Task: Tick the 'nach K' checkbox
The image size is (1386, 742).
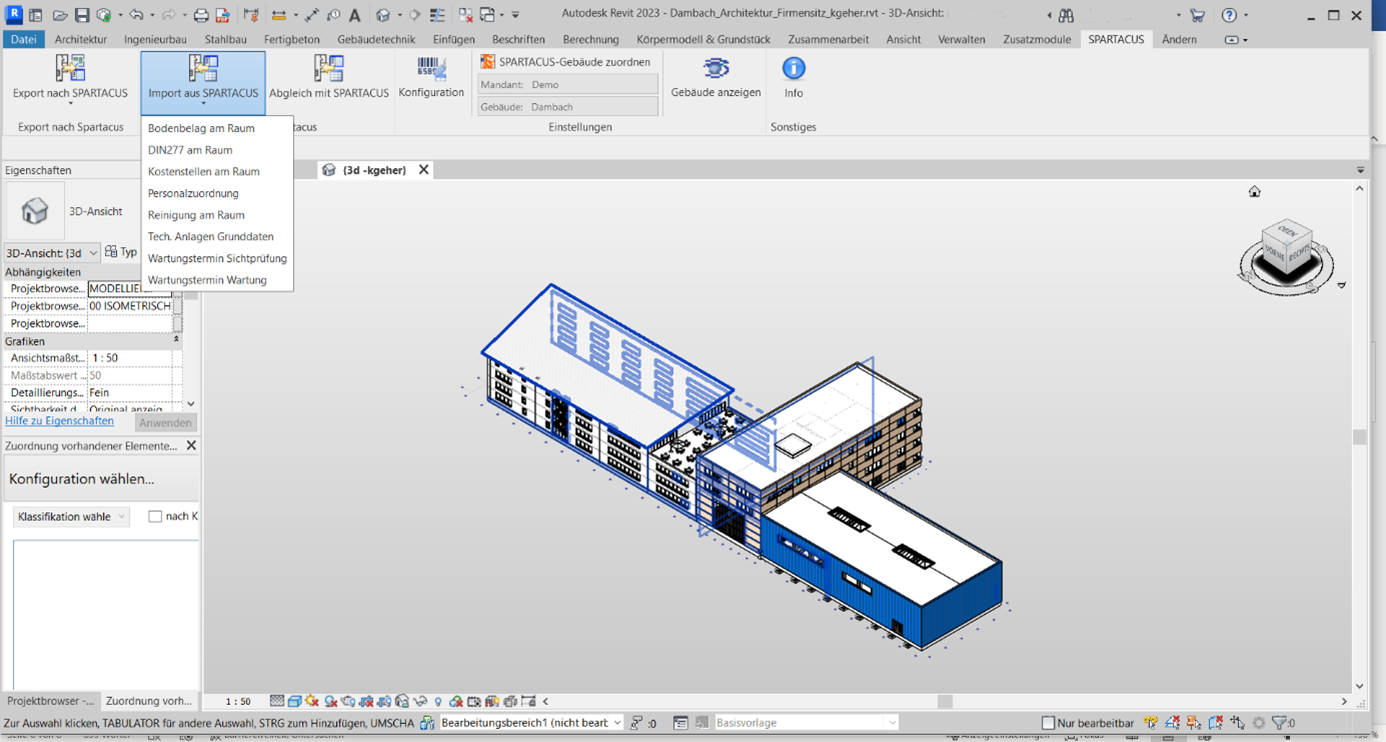Action: click(155, 516)
